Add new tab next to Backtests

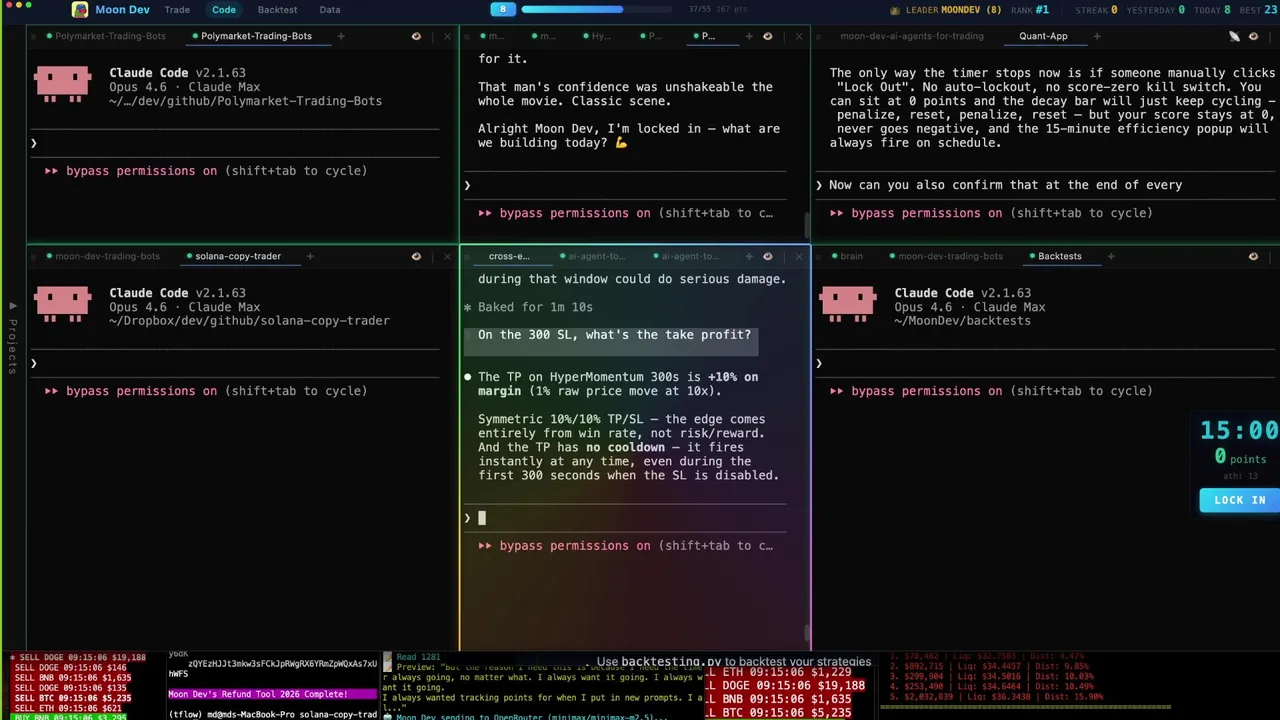[x=1110, y=256]
